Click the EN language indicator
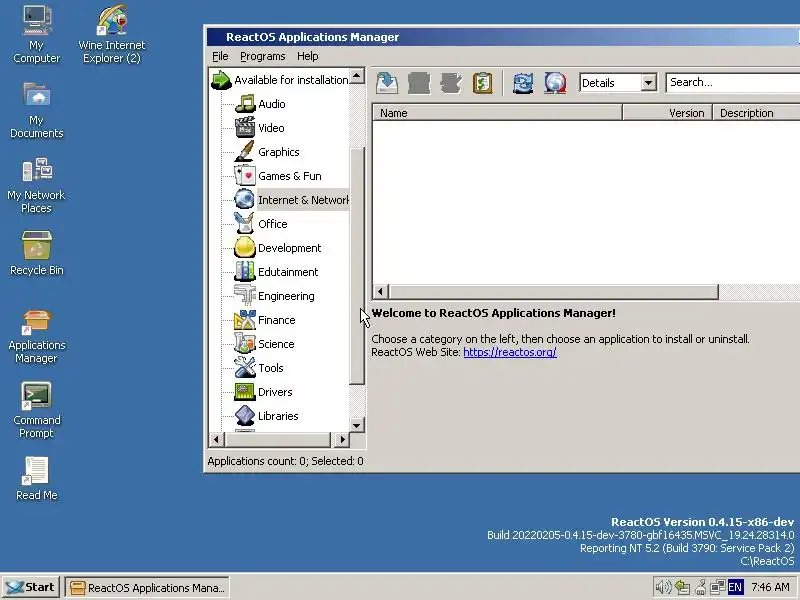The image size is (800, 600). pos(735,587)
